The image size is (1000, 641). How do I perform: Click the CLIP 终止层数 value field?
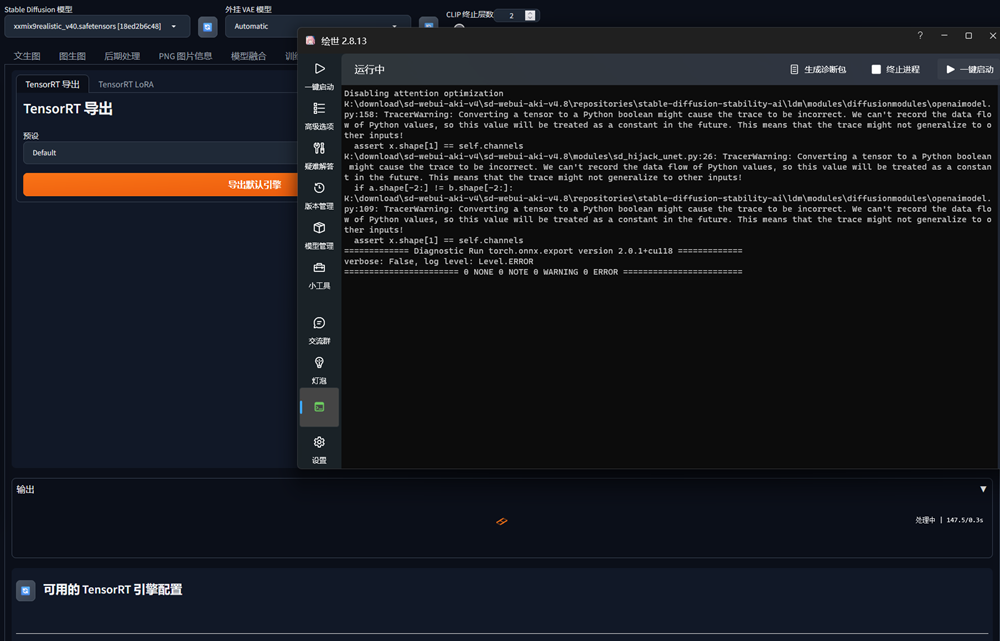click(510, 15)
